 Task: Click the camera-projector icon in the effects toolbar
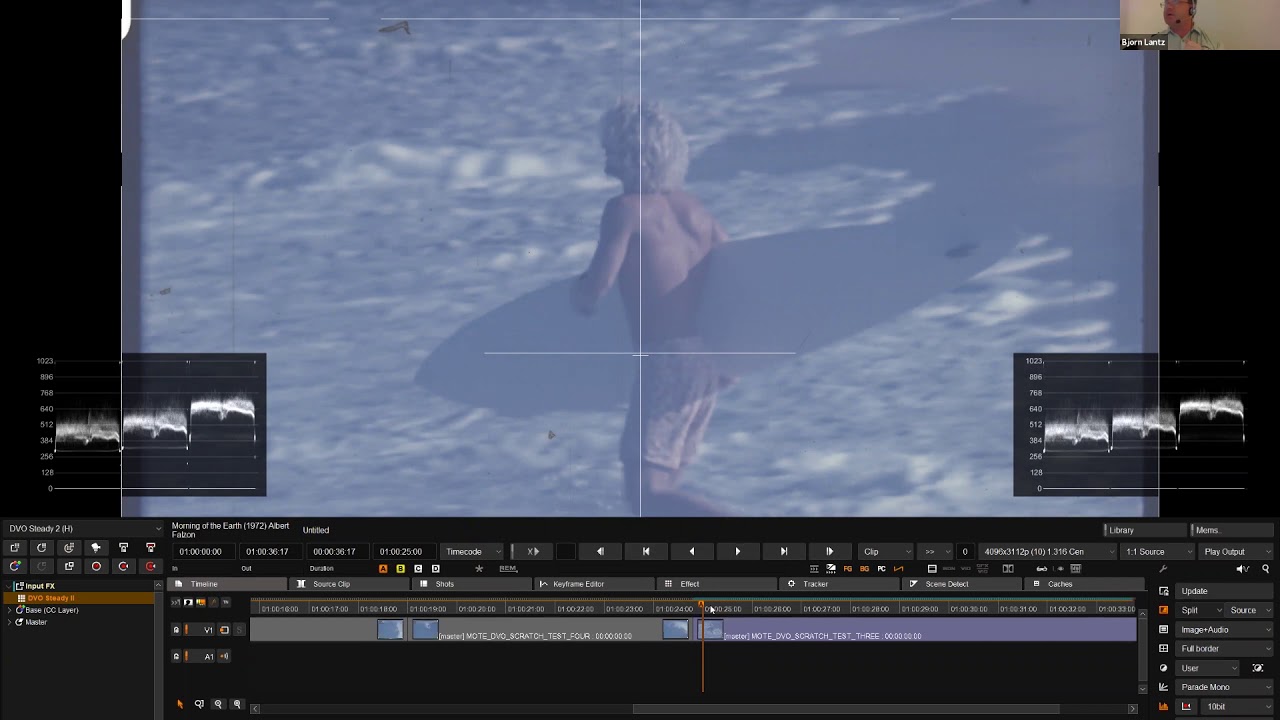tap(96, 548)
